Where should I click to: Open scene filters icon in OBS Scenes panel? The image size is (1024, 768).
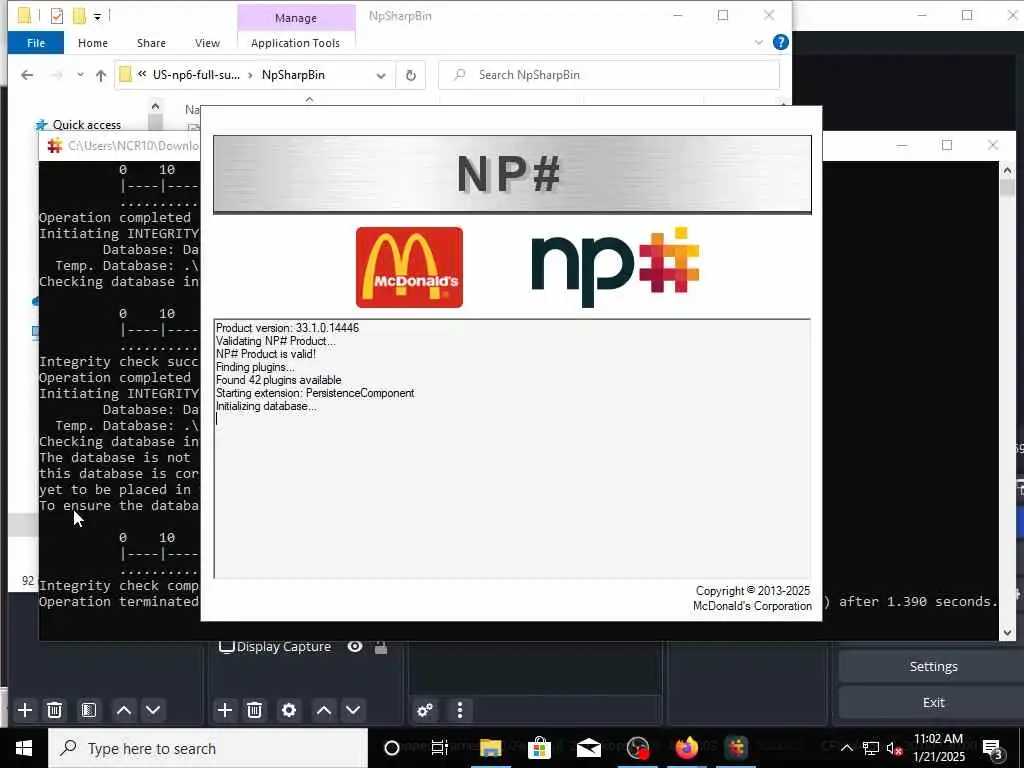click(89, 710)
